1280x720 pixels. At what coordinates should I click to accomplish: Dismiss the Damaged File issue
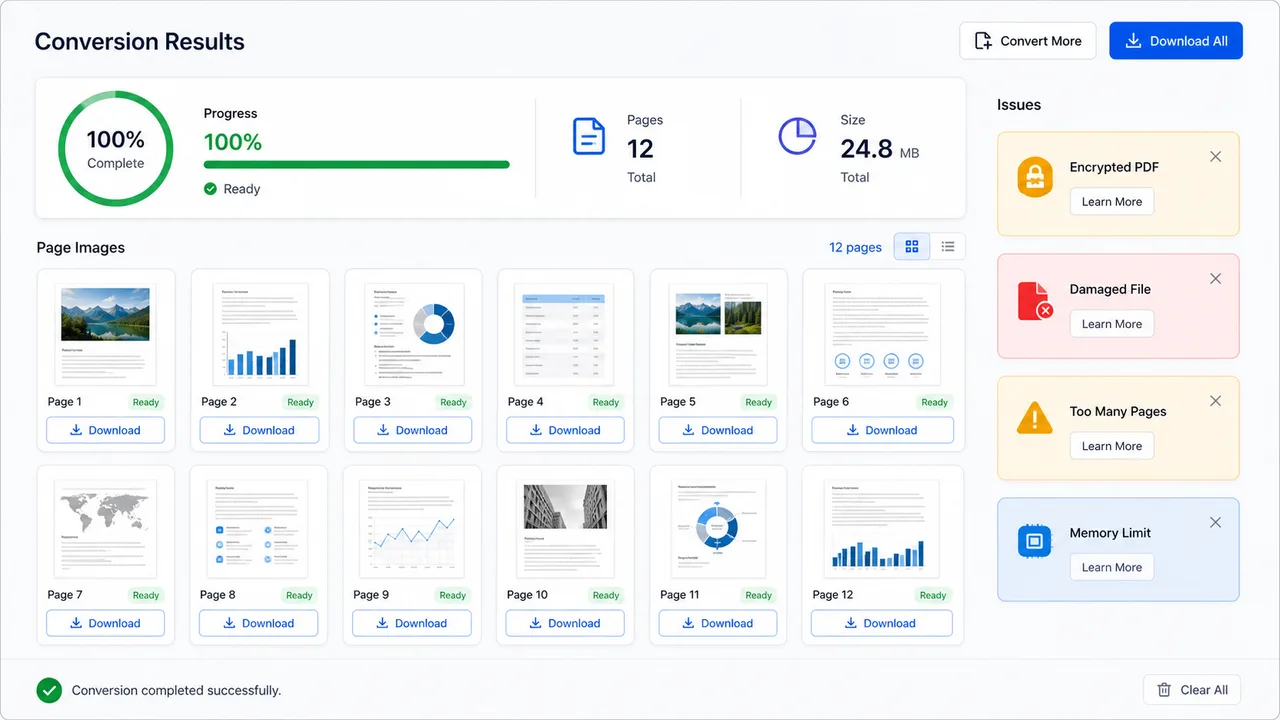tap(1216, 279)
